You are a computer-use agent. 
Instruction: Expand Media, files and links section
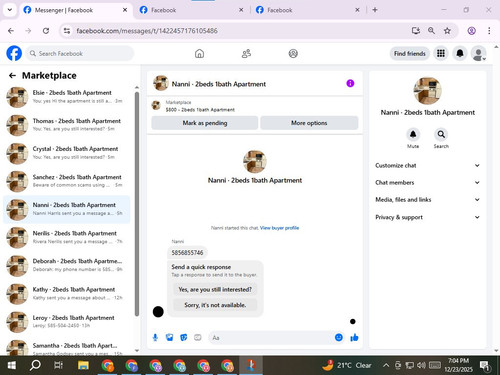coord(427,199)
